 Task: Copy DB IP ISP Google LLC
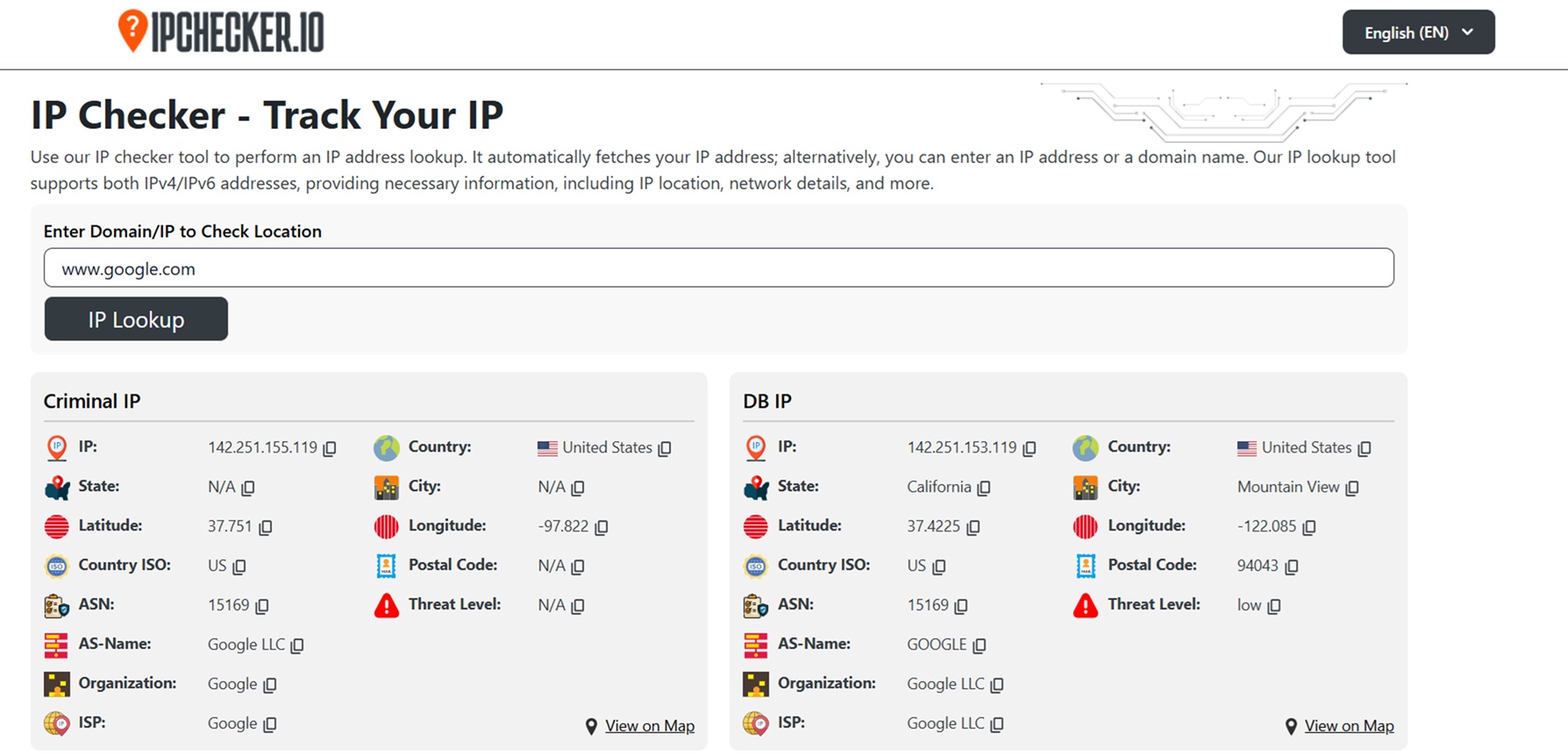997,725
